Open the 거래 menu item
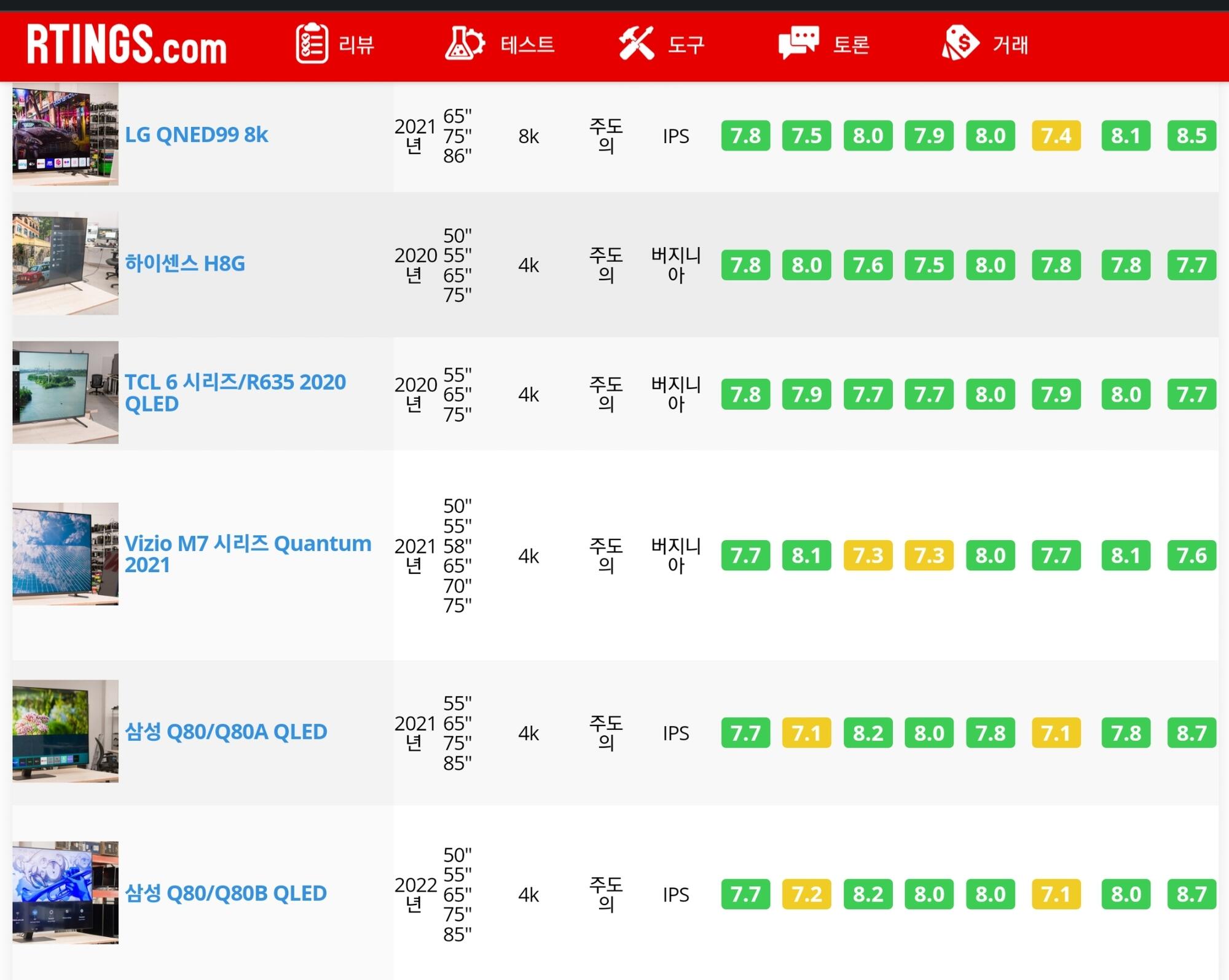Screen dimensions: 1229x980 (1010, 45)
